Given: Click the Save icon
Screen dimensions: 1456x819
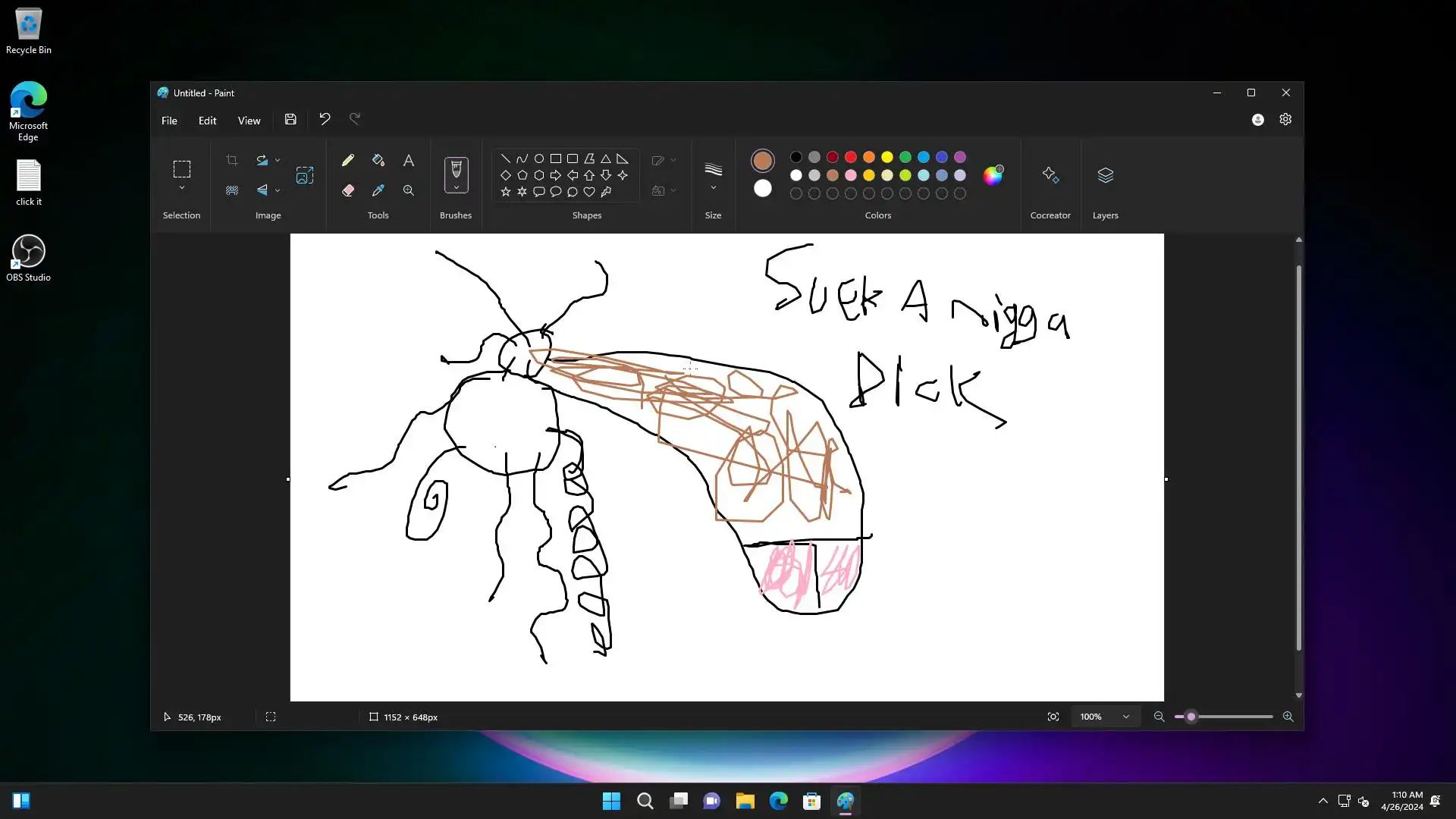Looking at the screenshot, I should point(290,119).
